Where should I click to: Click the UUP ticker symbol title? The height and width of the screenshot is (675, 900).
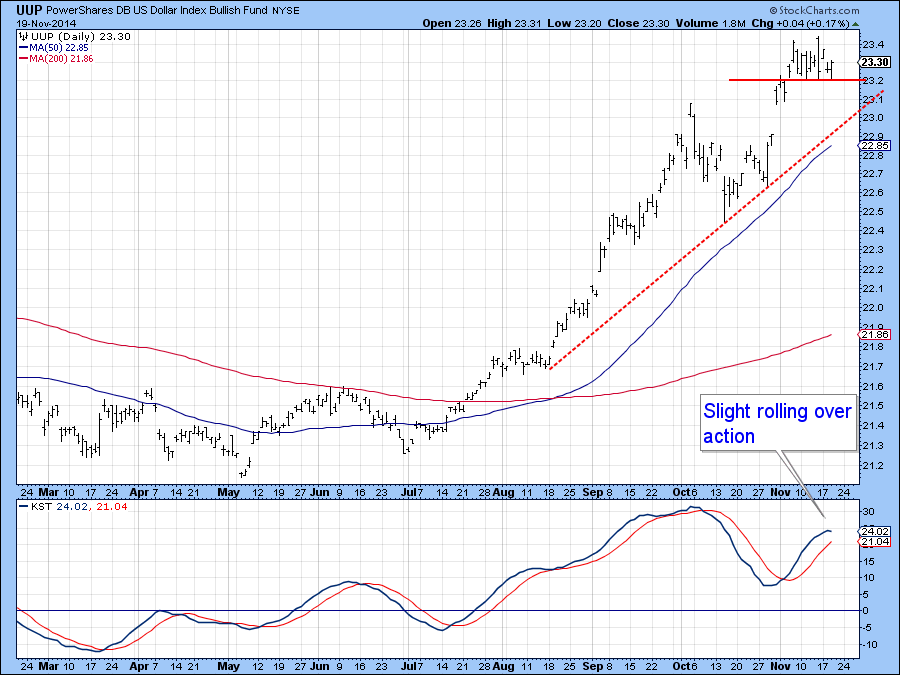click(29, 10)
